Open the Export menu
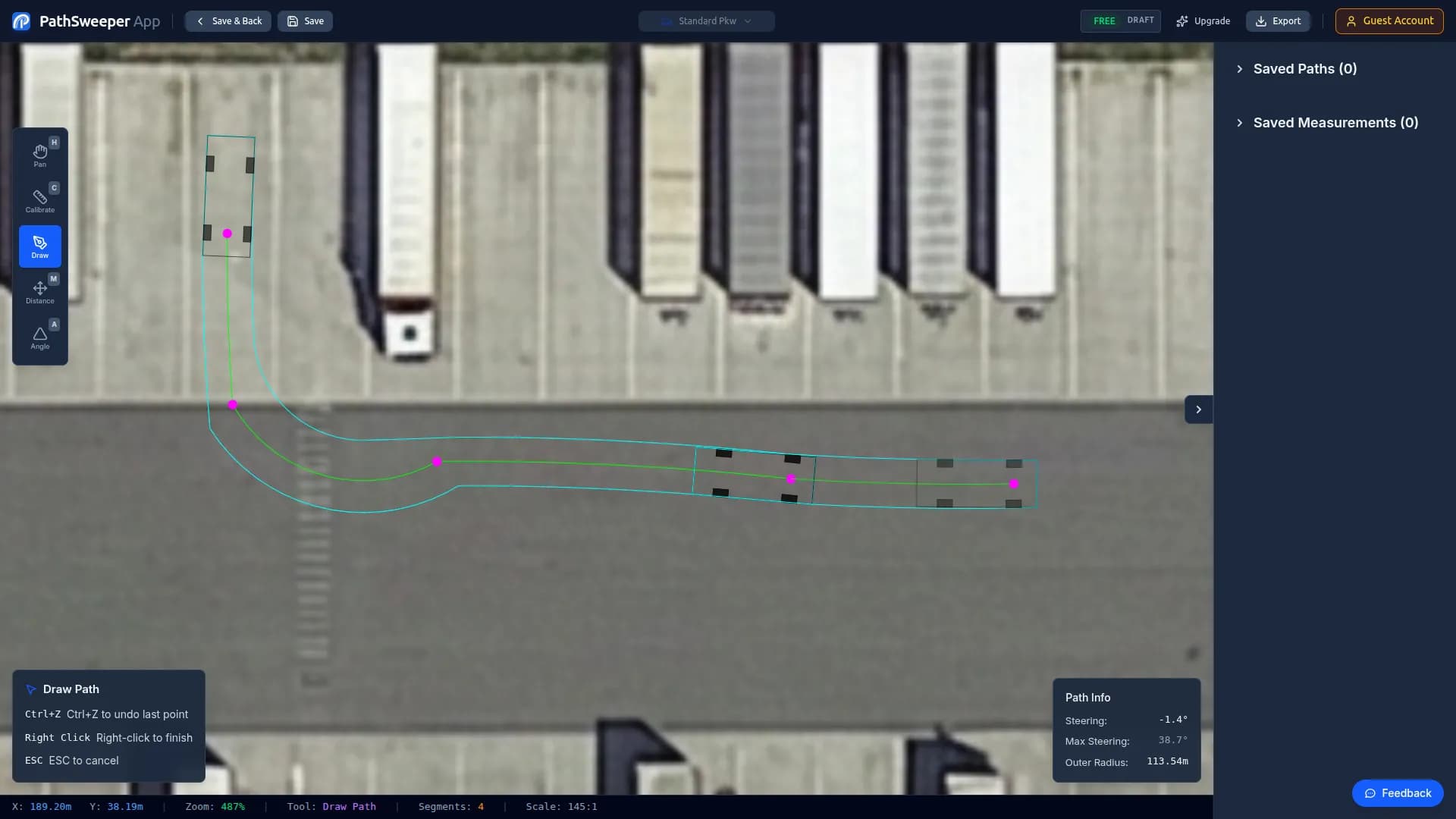 click(1277, 20)
